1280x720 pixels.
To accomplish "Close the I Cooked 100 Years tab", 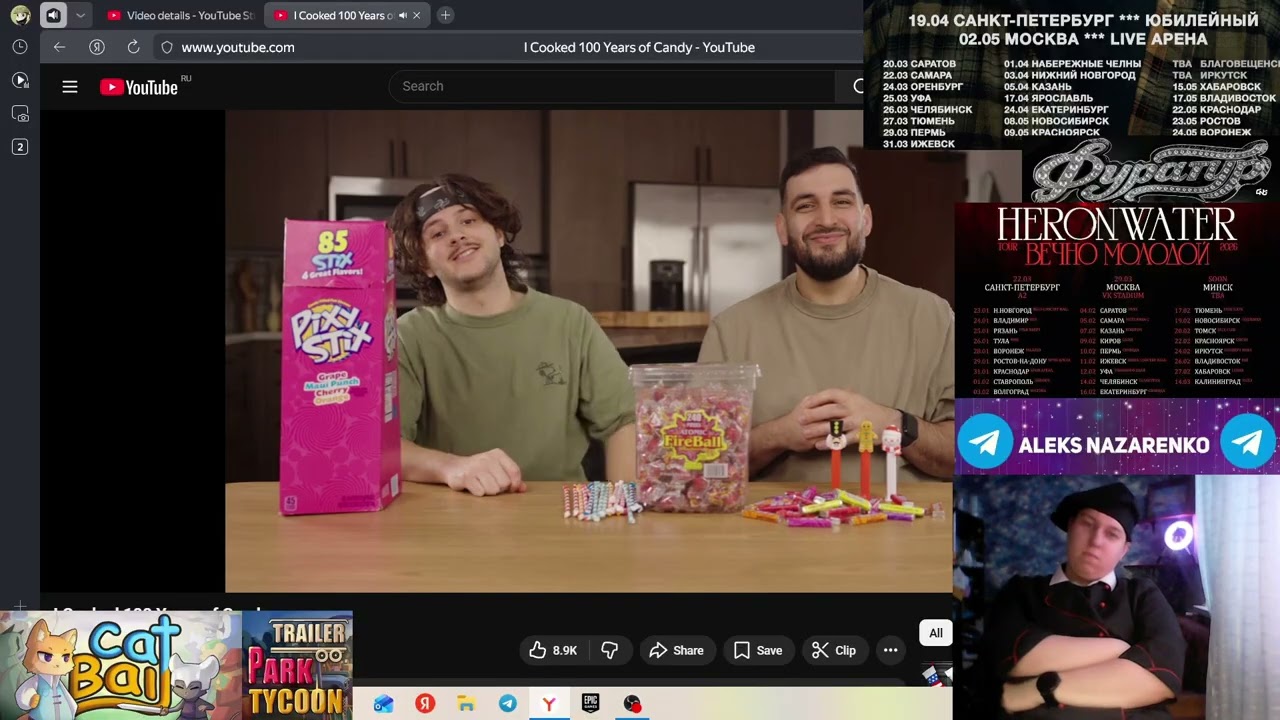I will (x=417, y=15).
